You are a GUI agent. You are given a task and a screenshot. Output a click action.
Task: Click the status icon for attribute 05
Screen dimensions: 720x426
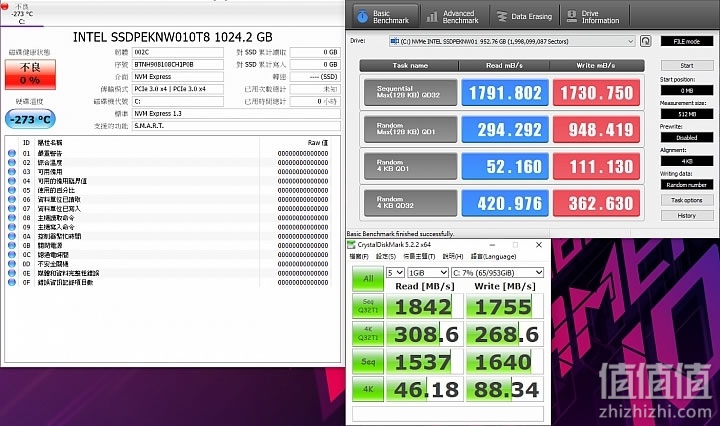(12, 190)
